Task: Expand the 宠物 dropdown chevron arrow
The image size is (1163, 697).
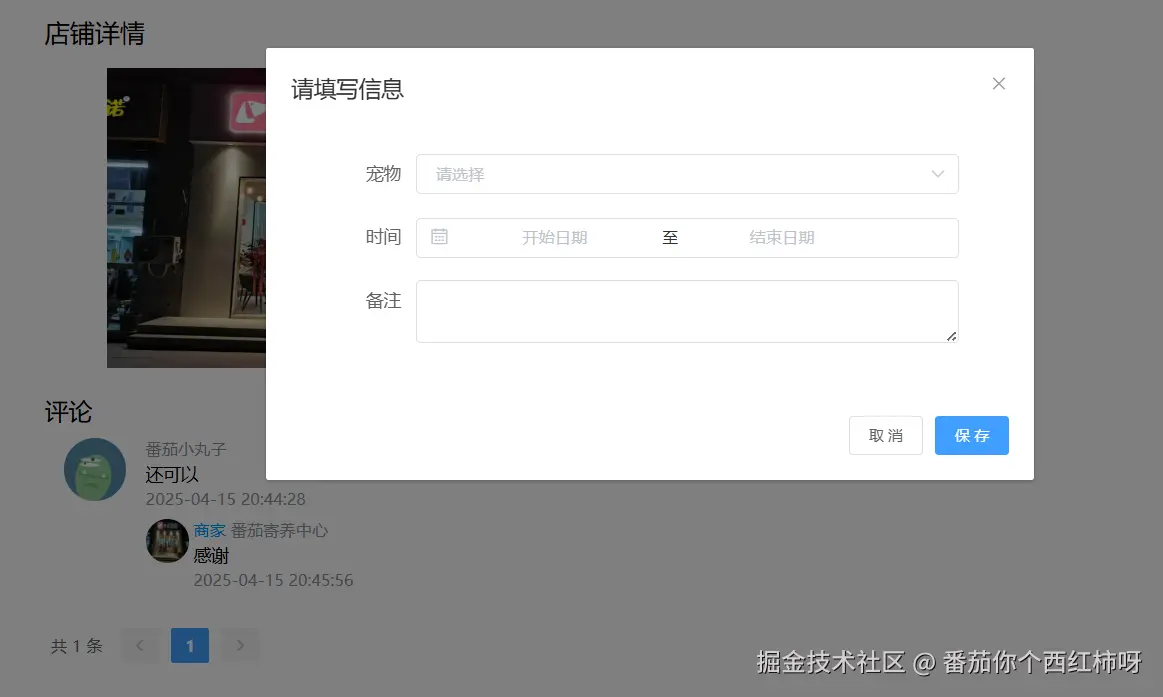Action: coord(938,174)
